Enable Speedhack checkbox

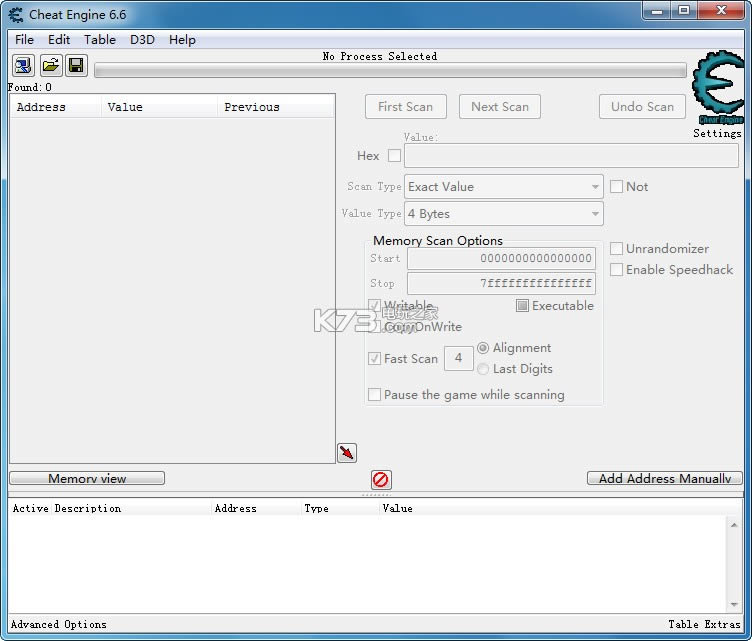pos(616,269)
